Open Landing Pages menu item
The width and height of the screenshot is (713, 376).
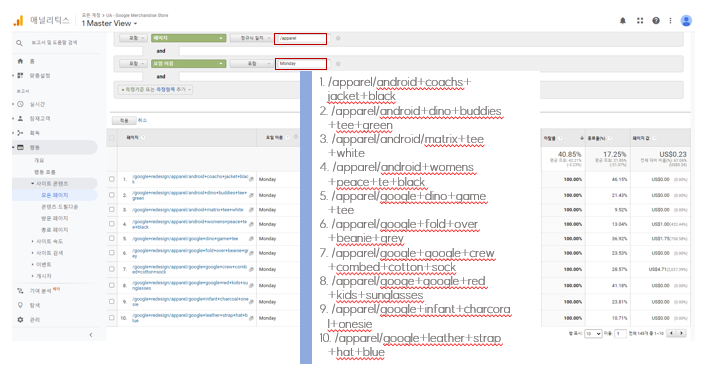(x=55, y=218)
